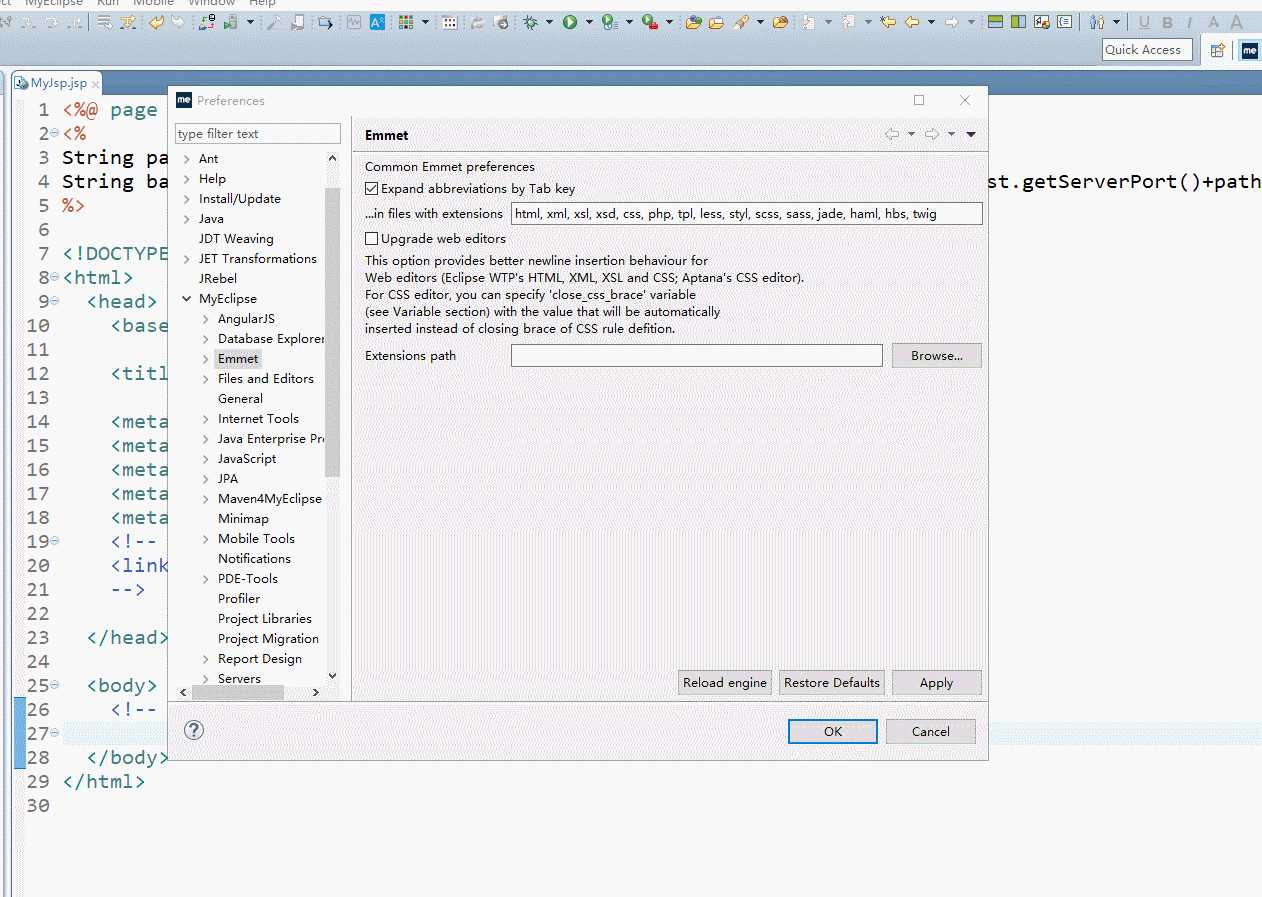Click the two-people icon in toolbar
This screenshot has height=897, width=1262.
pyautogui.click(x=1097, y=22)
